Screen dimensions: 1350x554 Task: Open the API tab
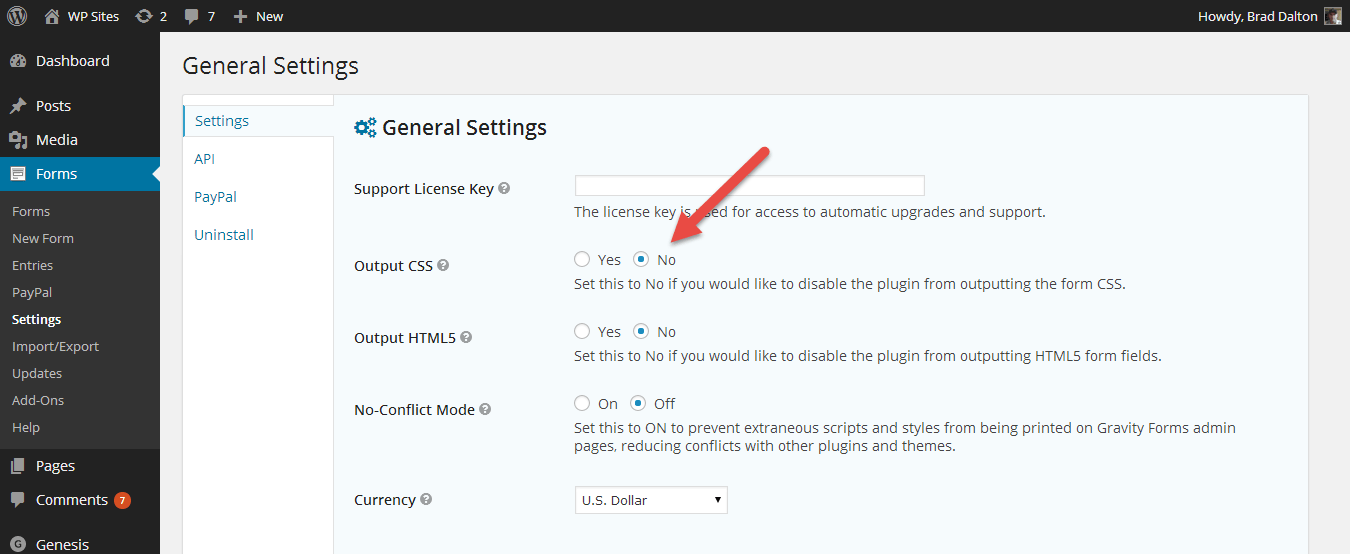click(204, 159)
